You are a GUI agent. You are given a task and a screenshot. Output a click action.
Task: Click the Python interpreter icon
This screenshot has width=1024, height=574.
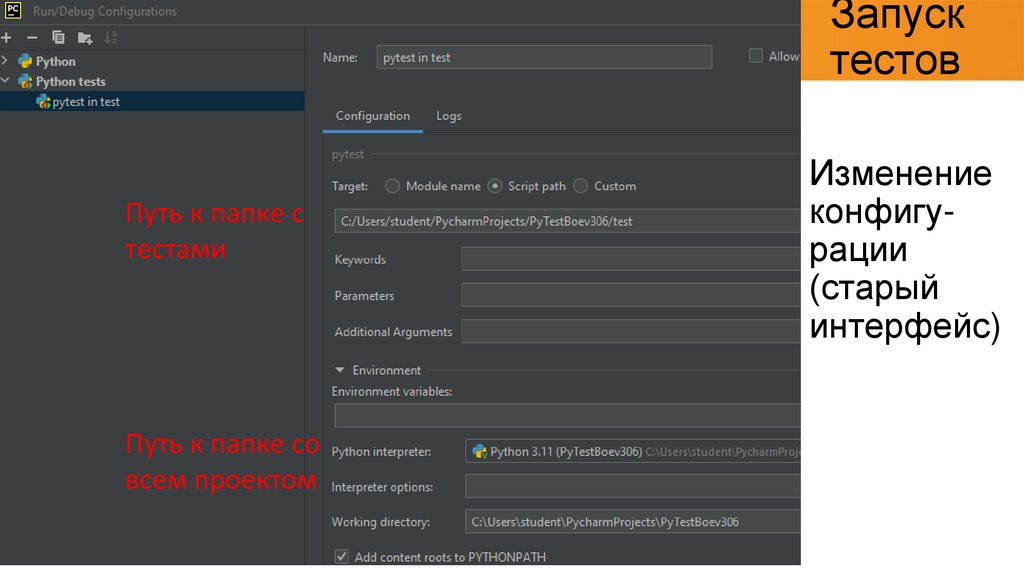pos(480,452)
